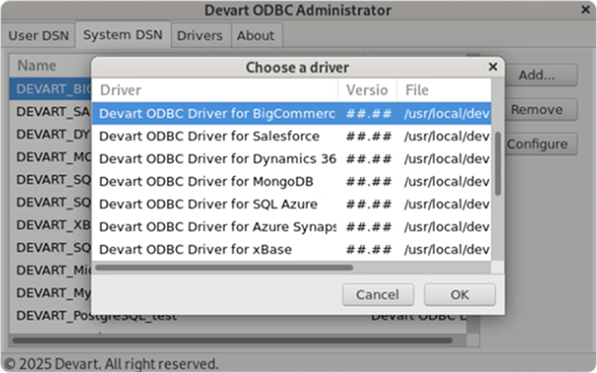
Task: Select Devart ODBC Driver for SQL Azure
Action: click(x=292, y=204)
